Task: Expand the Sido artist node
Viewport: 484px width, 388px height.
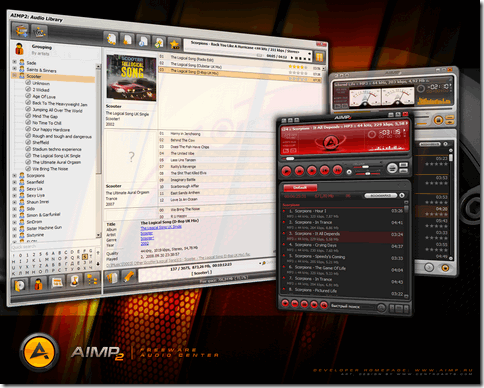Action: coord(14,209)
